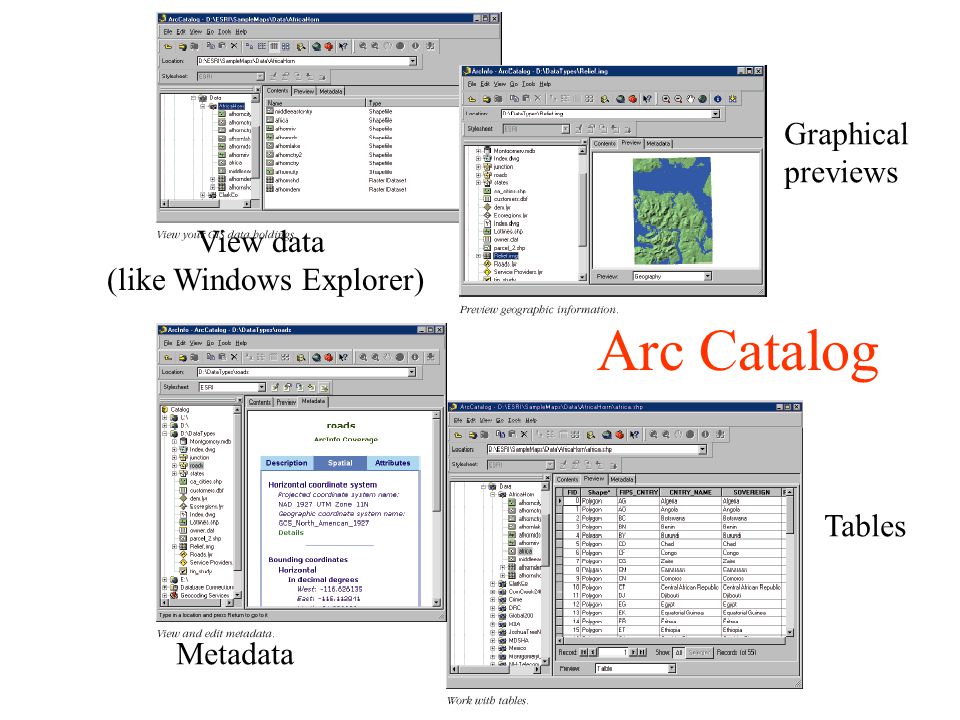Expand ClarkCo folder in africa.shp window tree
Viewport: 960px width, 720px height.
(492, 583)
